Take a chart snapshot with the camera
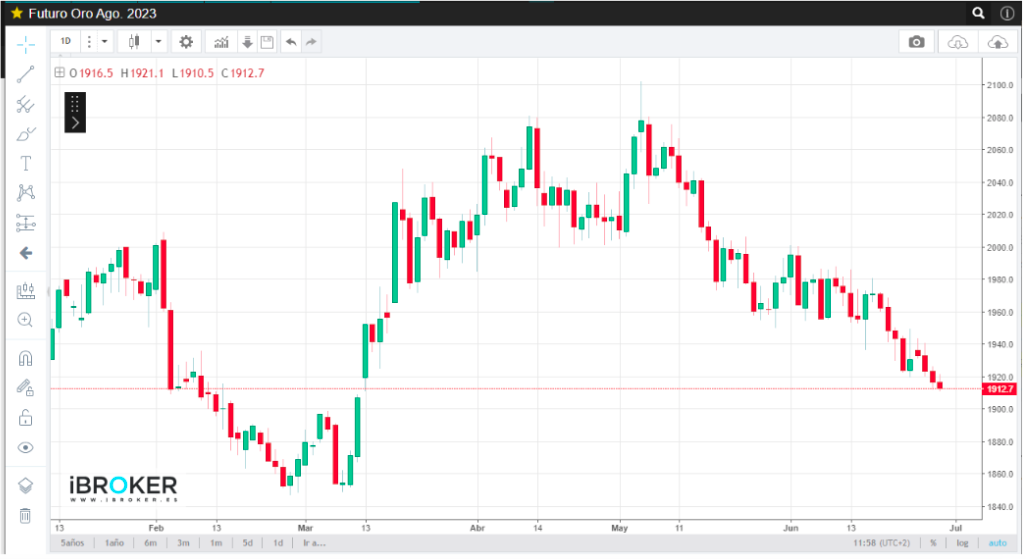This screenshot has width=1026, height=559. click(x=916, y=42)
